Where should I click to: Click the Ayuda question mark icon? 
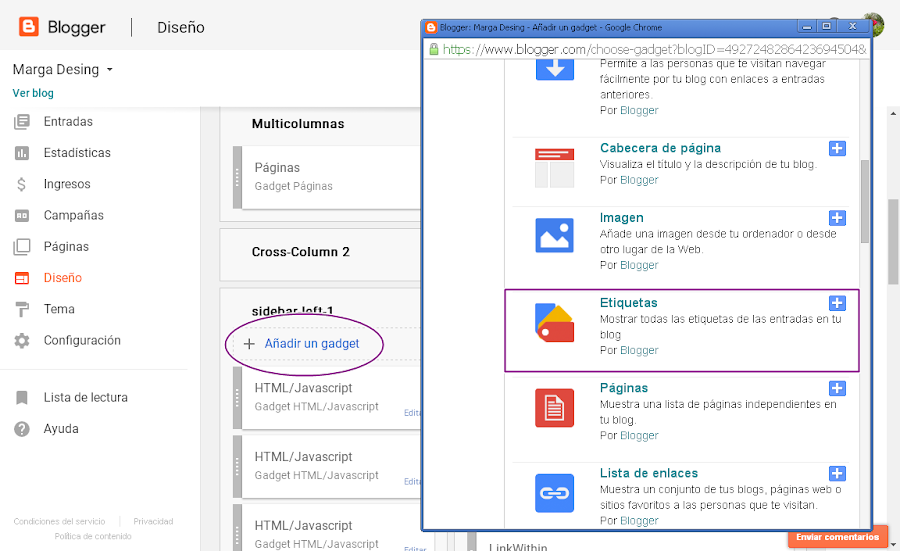coord(22,429)
